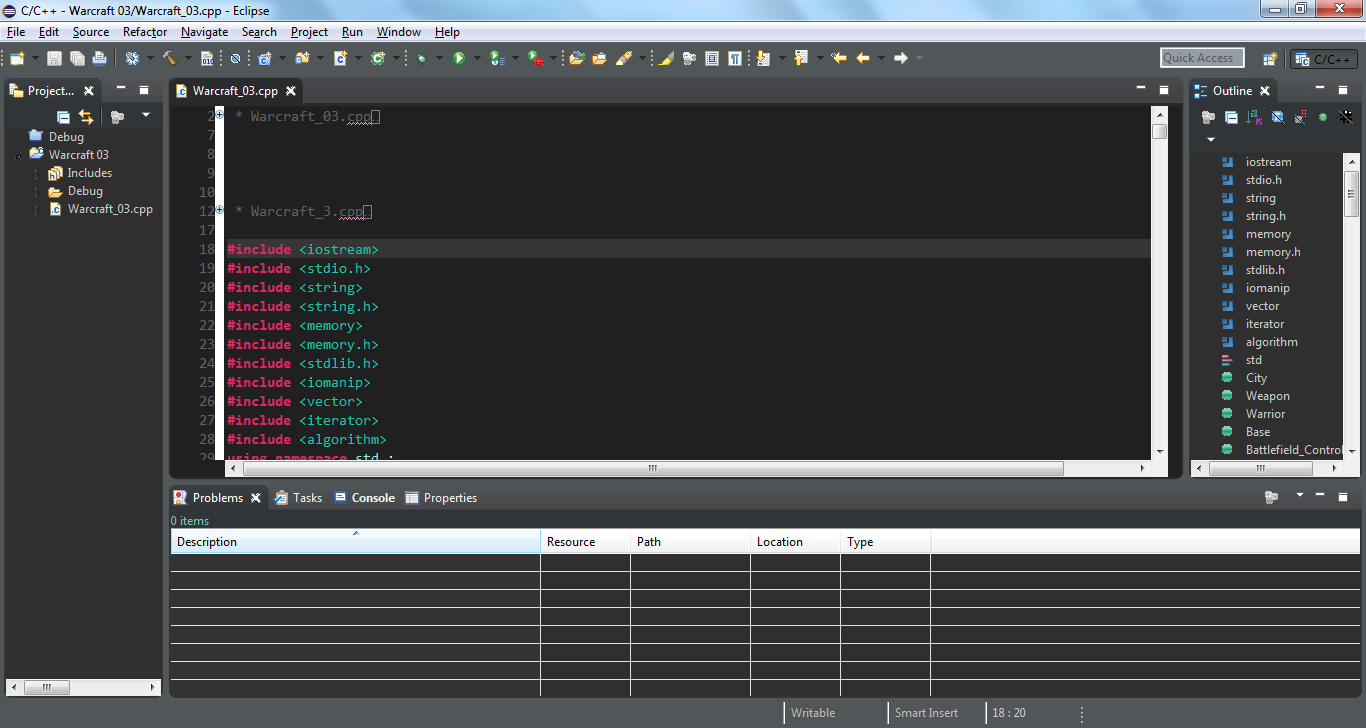This screenshot has width=1366, height=728.
Task: Expand the Warcraft 03 project node
Action: 19,156
